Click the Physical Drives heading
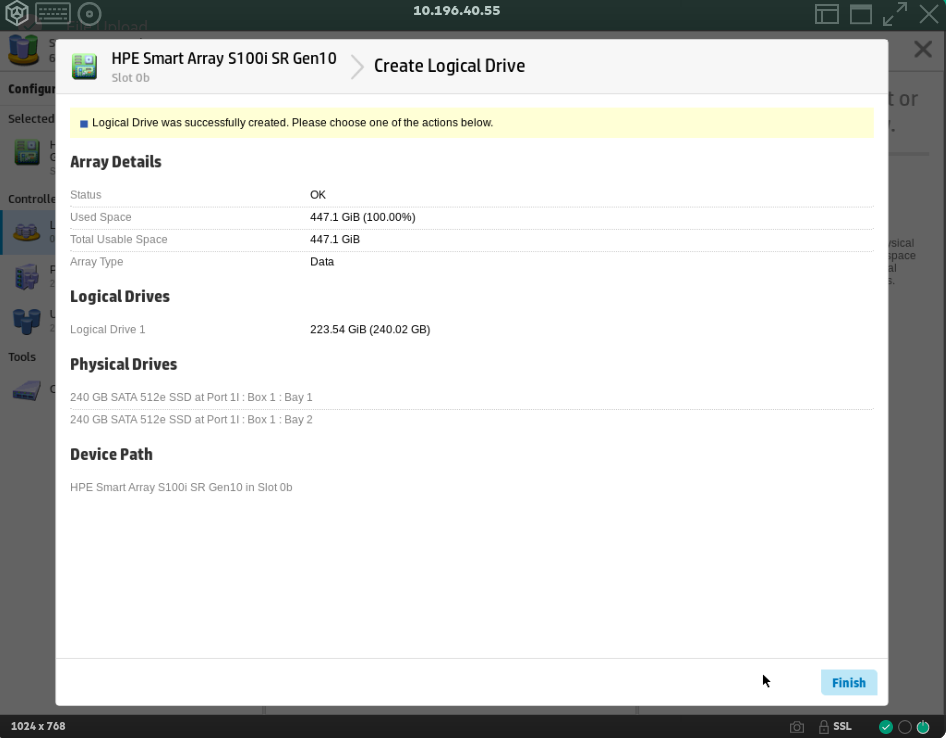This screenshot has height=738, width=946. (x=124, y=364)
